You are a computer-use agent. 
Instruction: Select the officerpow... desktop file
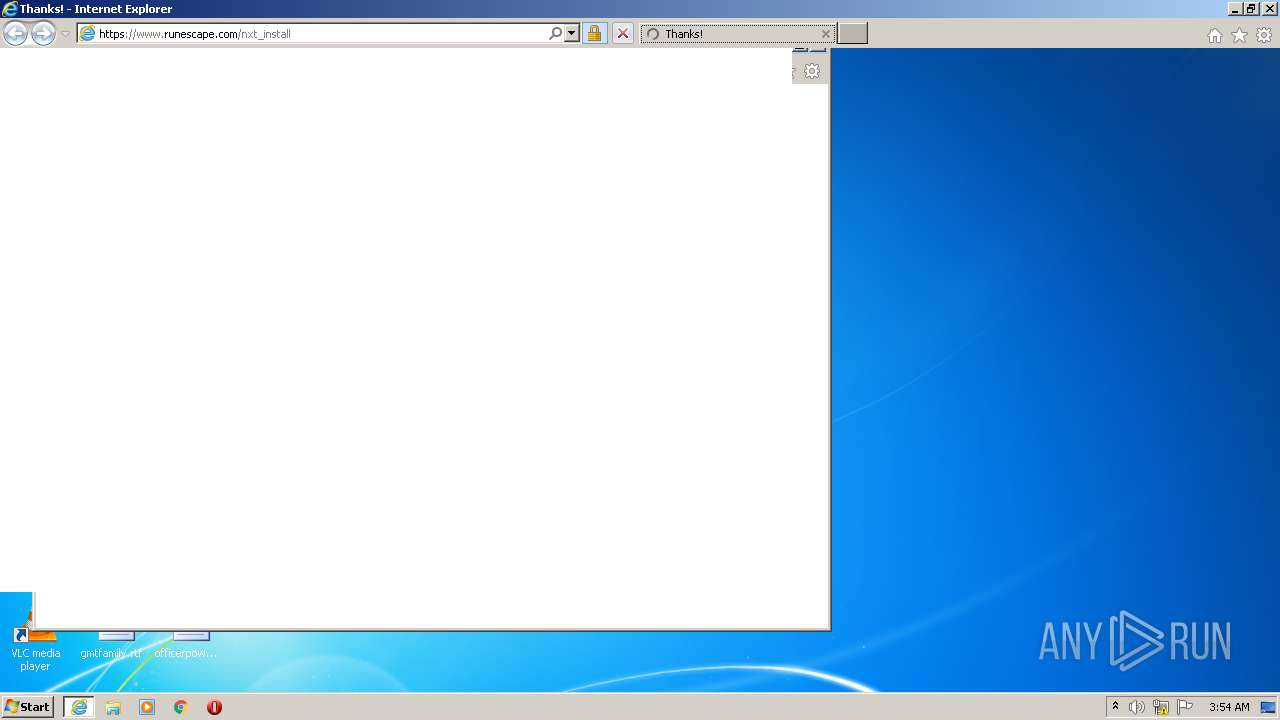(x=186, y=645)
